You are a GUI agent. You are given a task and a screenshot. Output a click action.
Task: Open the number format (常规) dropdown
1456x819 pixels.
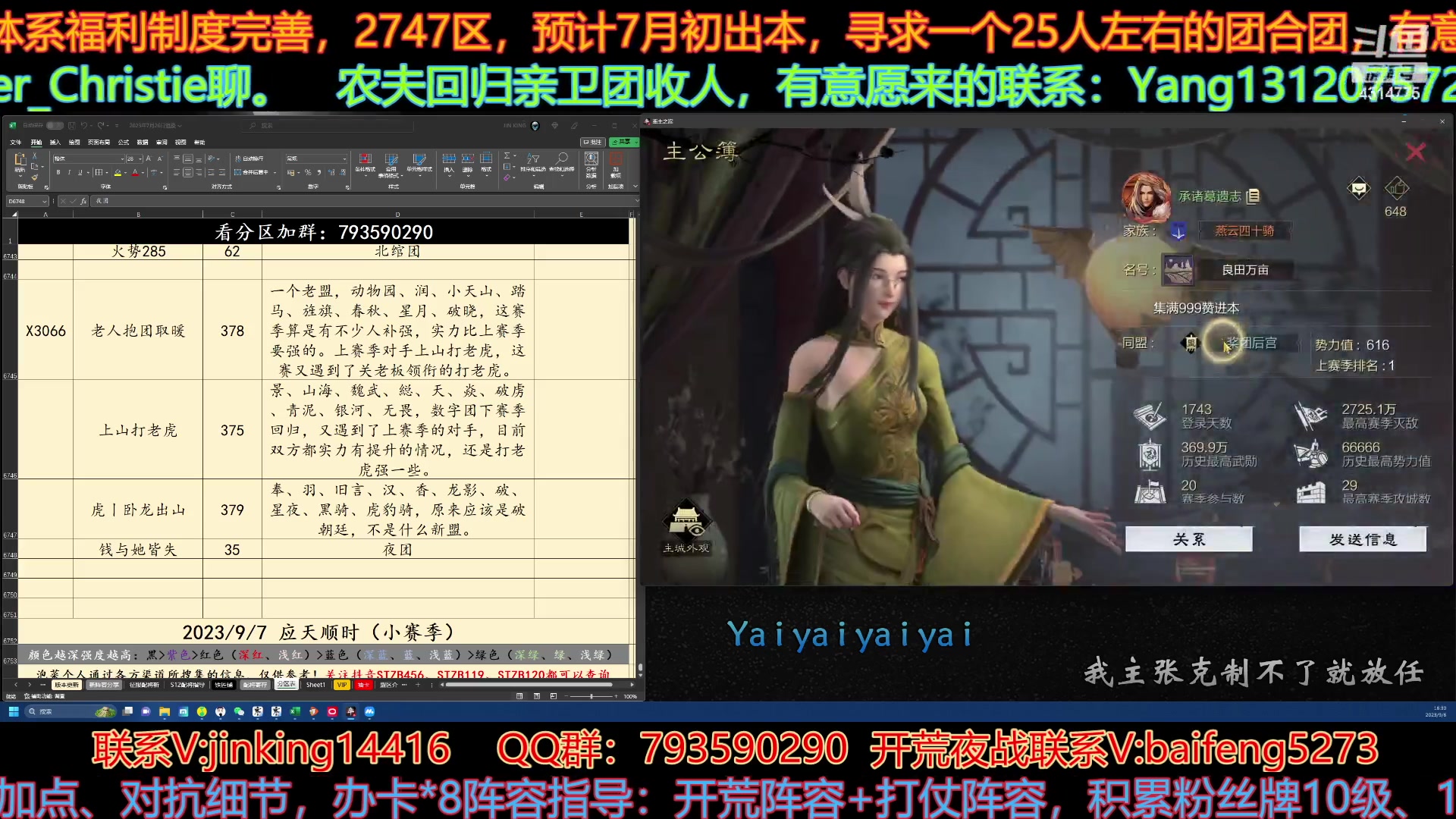[344, 158]
